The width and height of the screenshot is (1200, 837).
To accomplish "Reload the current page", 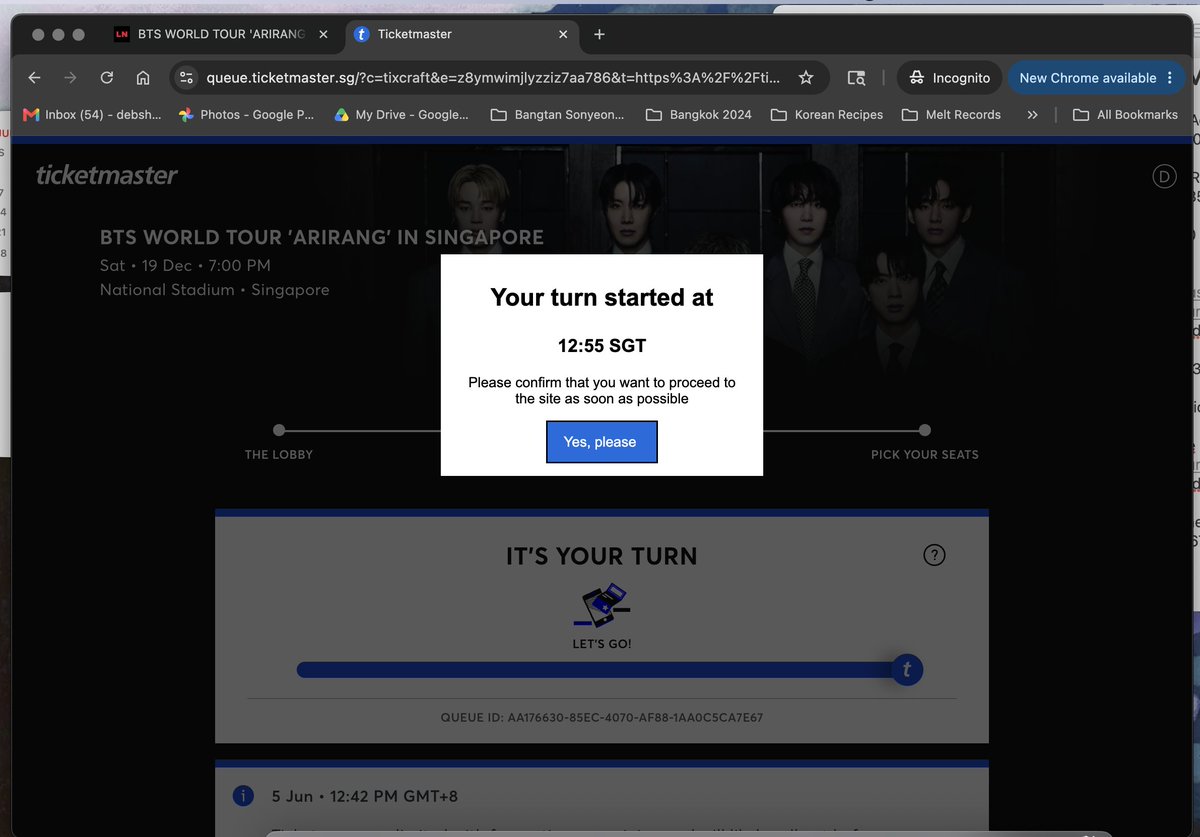I will pos(107,78).
